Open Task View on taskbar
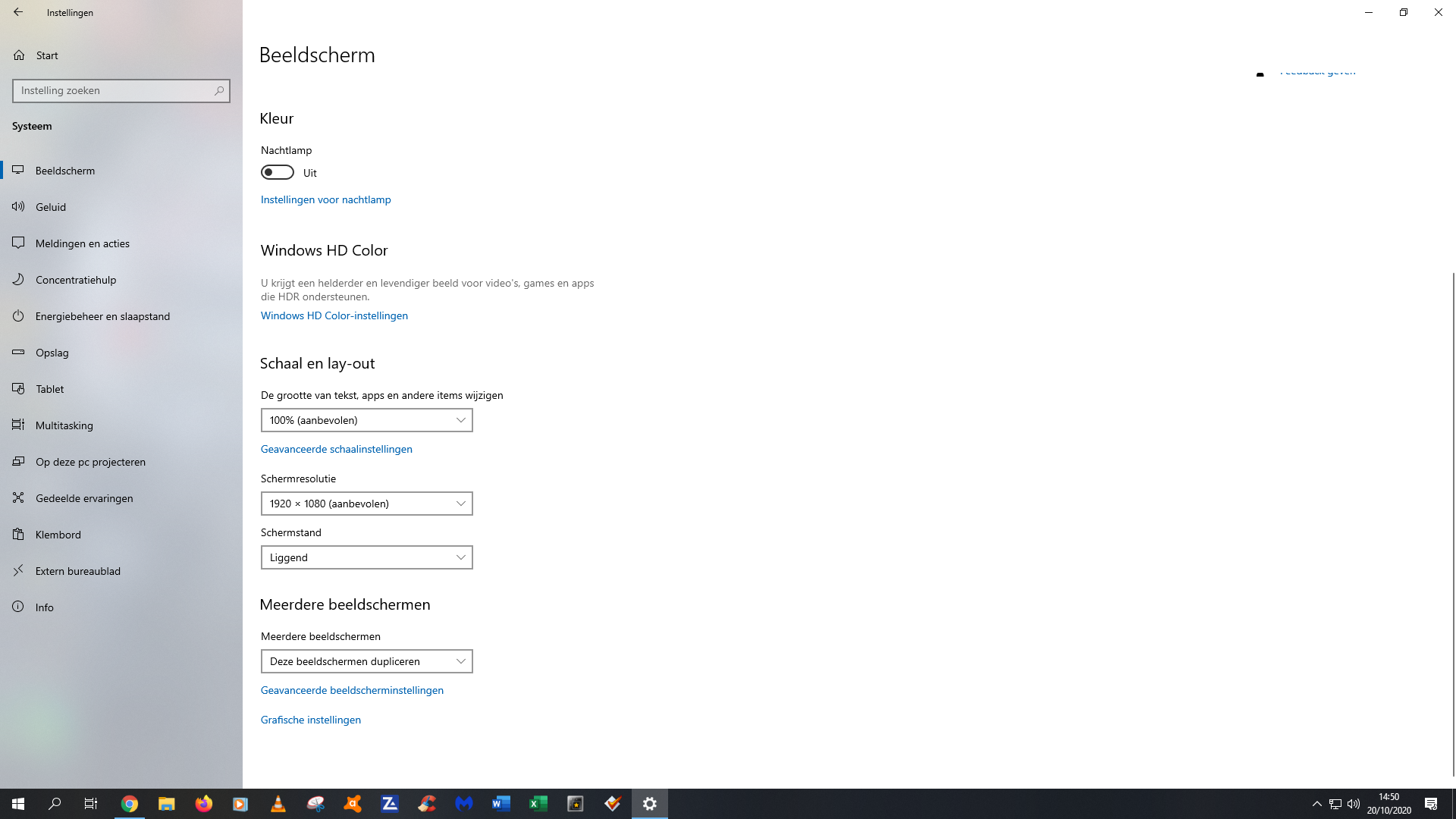This screenshot has height=819, width=1456. point(91,804)
